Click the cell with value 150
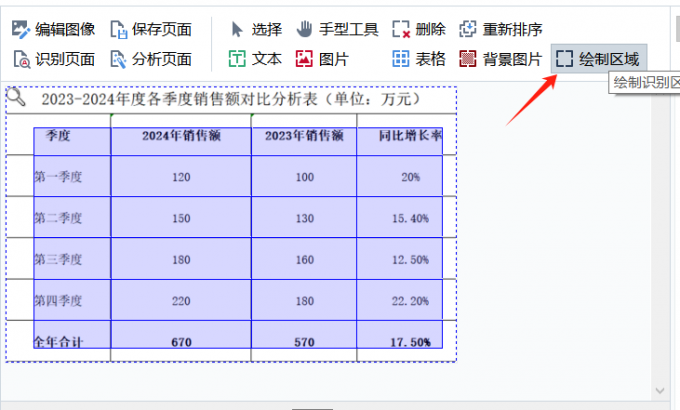 coord(181,217)
